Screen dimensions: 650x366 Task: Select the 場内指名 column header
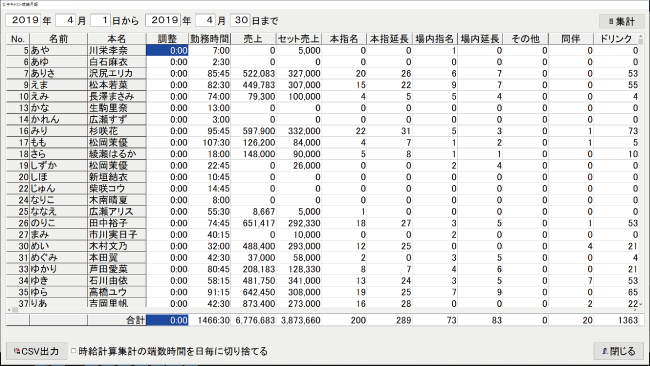[x=435, y=39]
